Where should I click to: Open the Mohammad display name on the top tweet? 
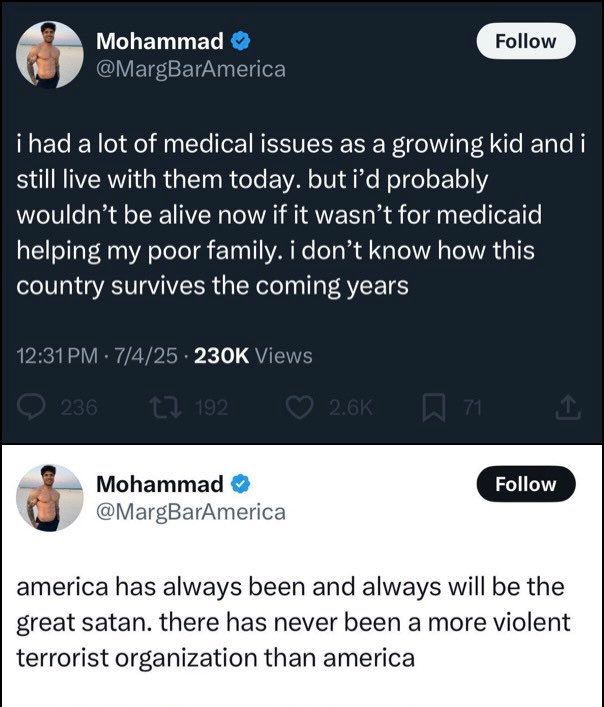pyautogui.click(x=159, y=42)
